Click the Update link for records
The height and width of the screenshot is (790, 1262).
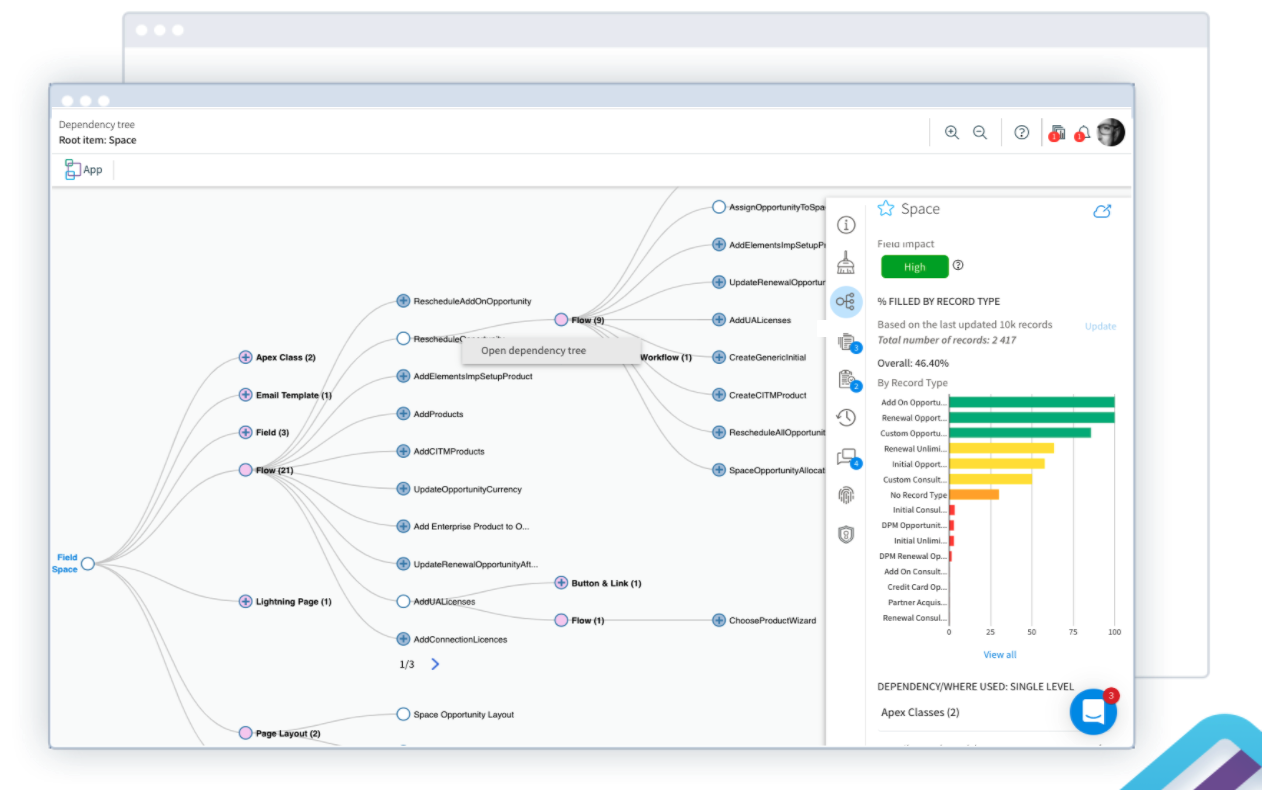pos(1100,326)
